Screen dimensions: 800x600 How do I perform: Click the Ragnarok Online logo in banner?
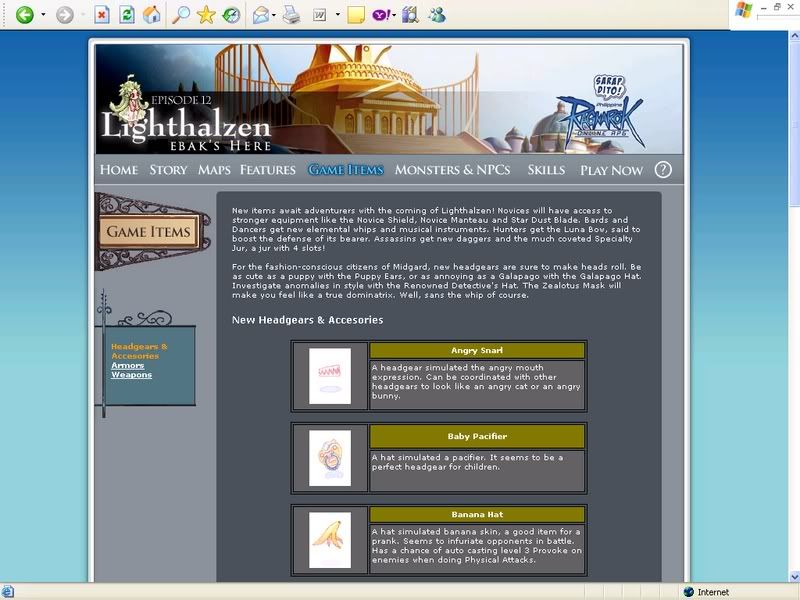(601, 113)
